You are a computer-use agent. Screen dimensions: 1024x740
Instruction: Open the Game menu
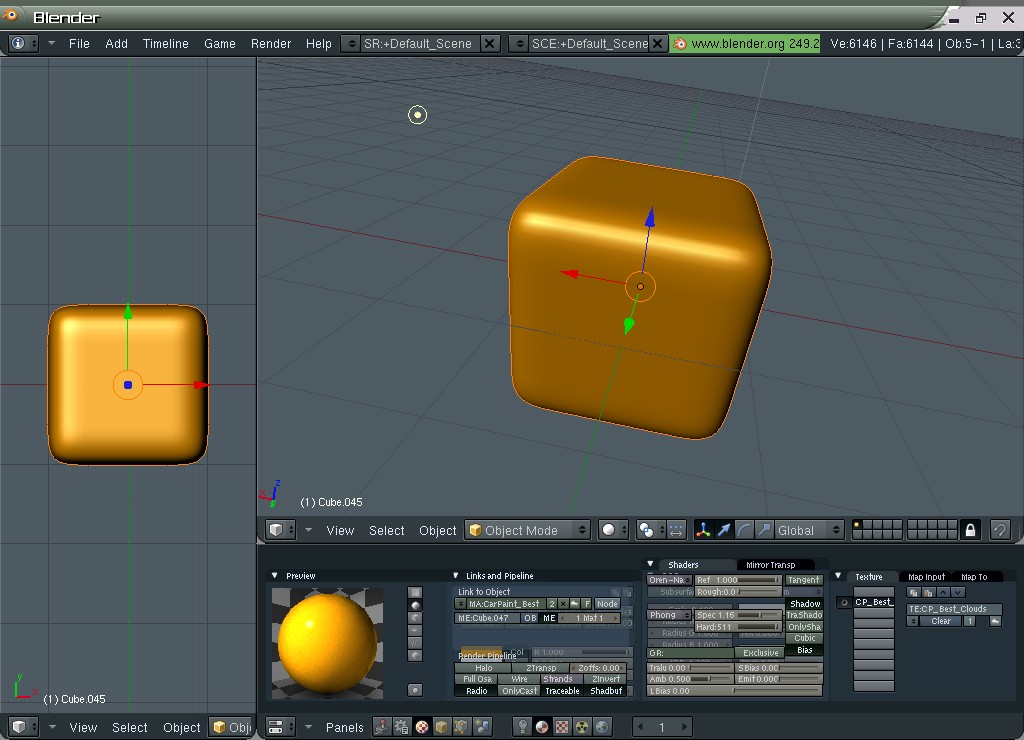(219, 43)
